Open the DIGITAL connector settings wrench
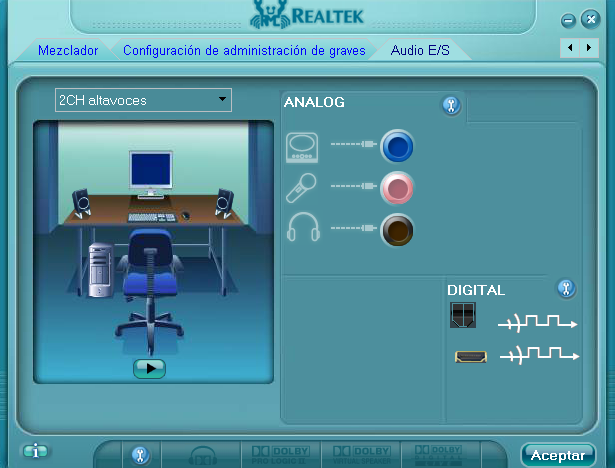Viewport: 615px width, 468px height. coord(565,289)
